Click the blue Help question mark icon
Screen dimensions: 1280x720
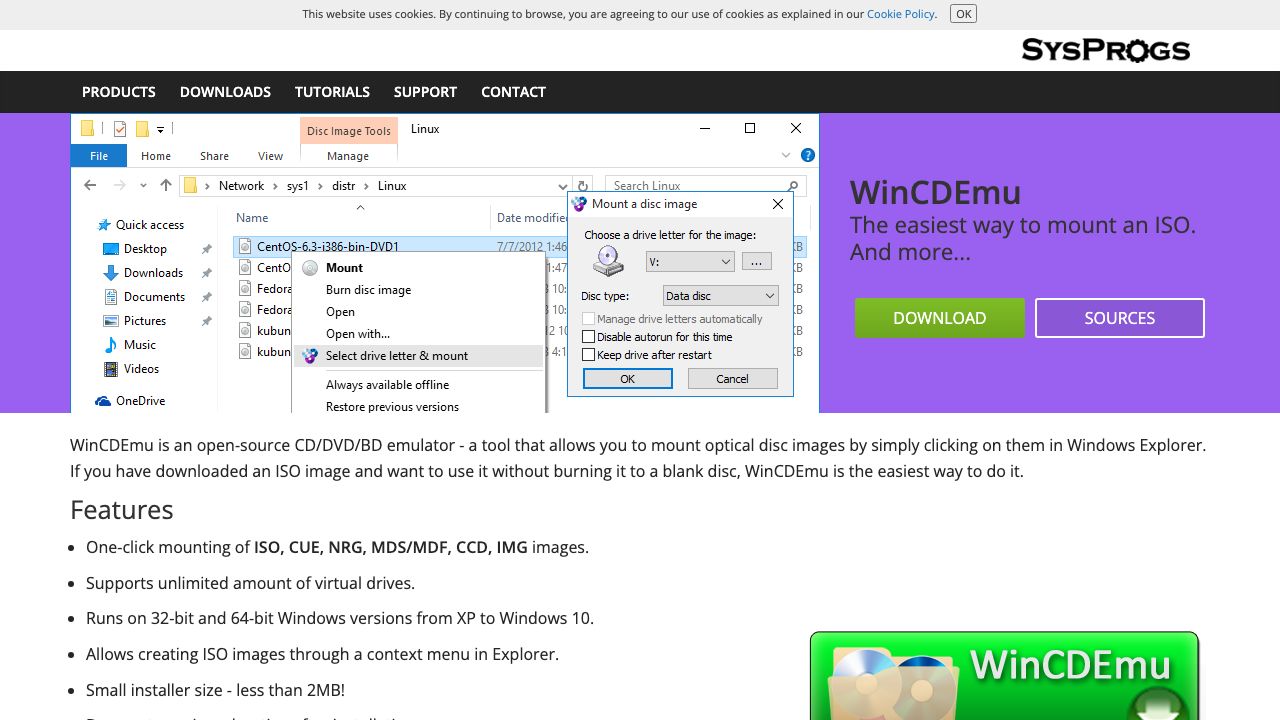click(808, 155)
